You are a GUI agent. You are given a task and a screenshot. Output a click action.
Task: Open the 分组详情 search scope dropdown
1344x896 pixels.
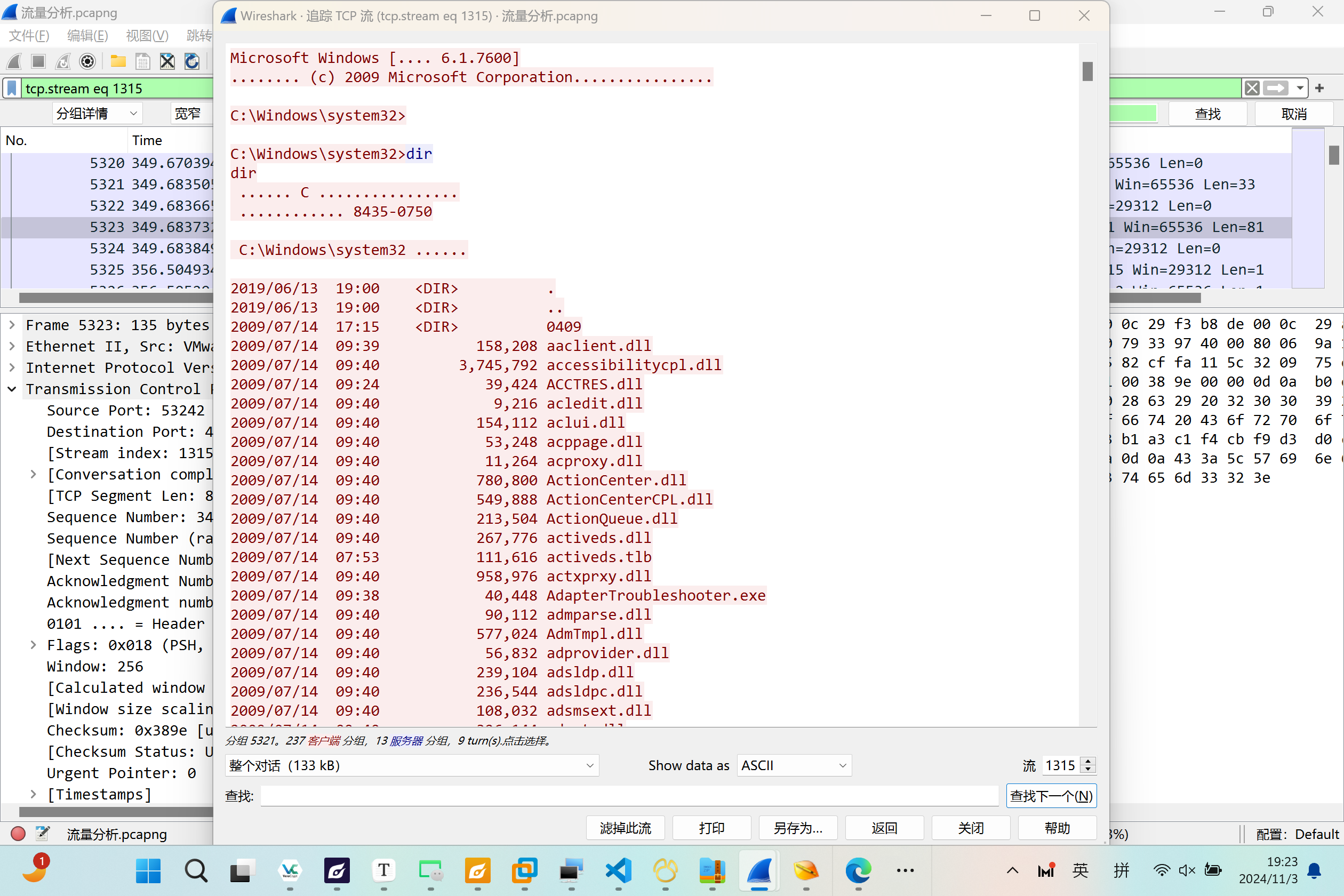pos(97,114)
